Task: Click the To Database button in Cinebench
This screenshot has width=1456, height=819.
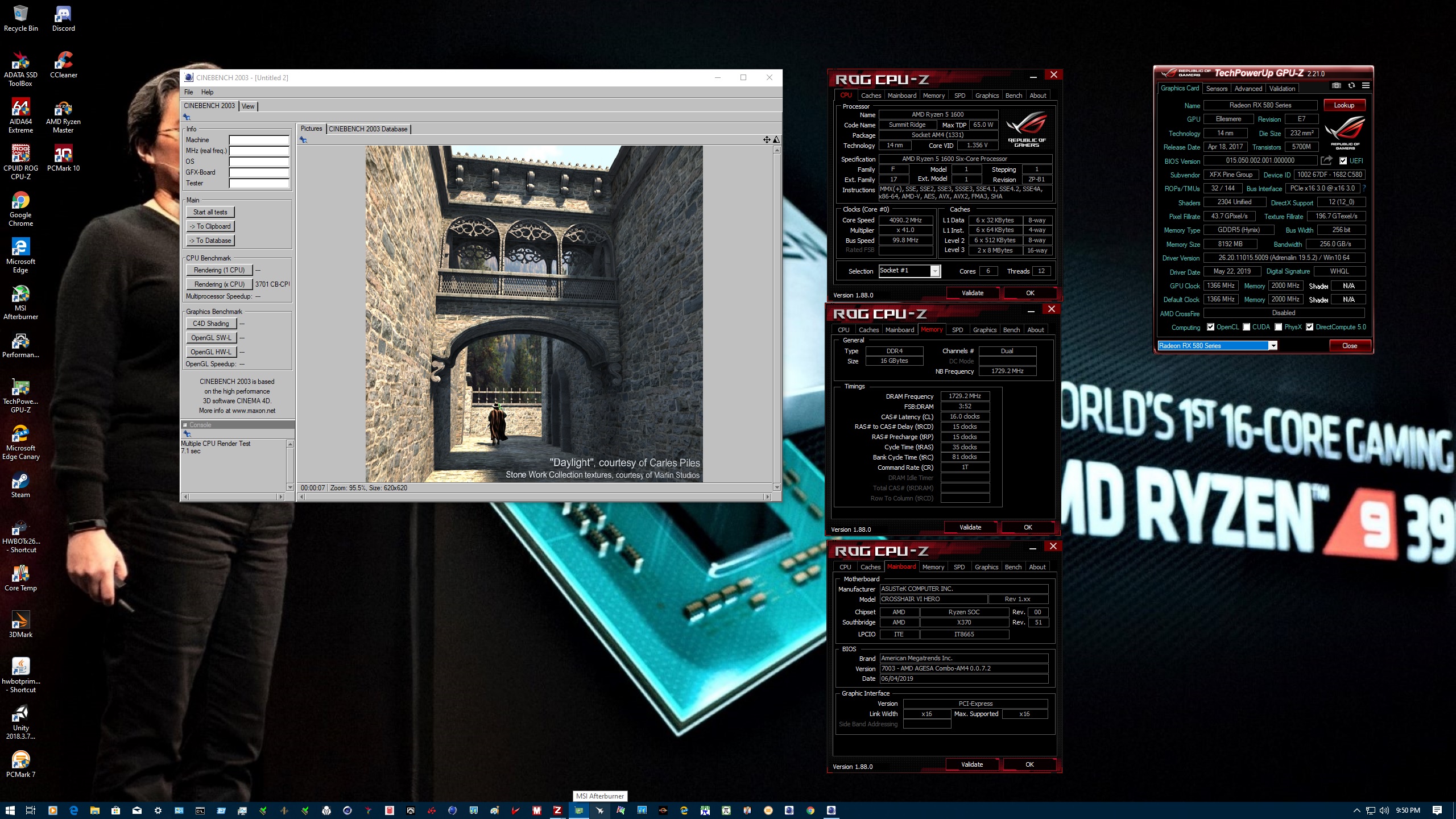Action: tap(210, 241)
